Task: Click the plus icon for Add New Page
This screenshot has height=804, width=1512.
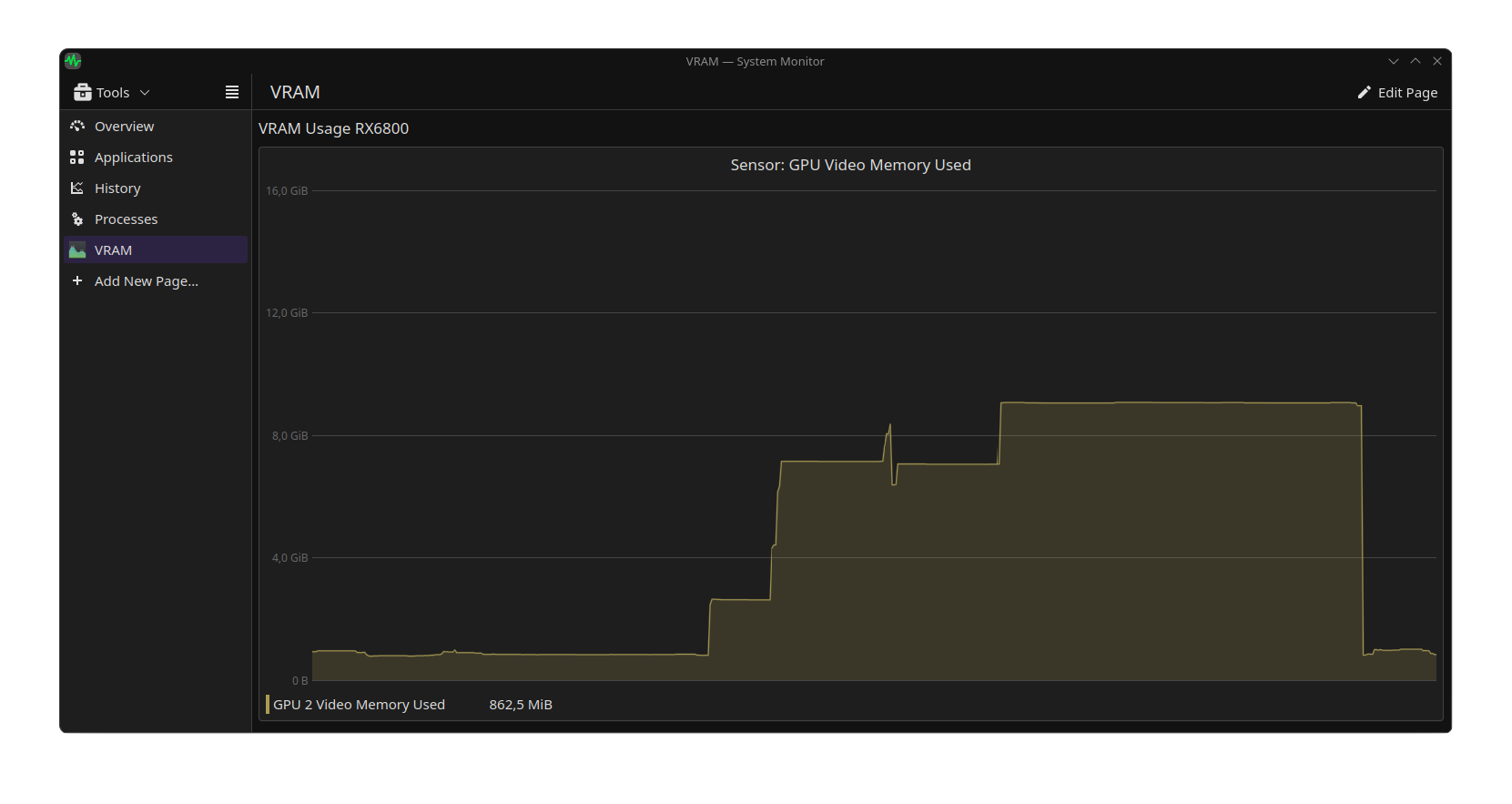Action: tap(77, 280)
